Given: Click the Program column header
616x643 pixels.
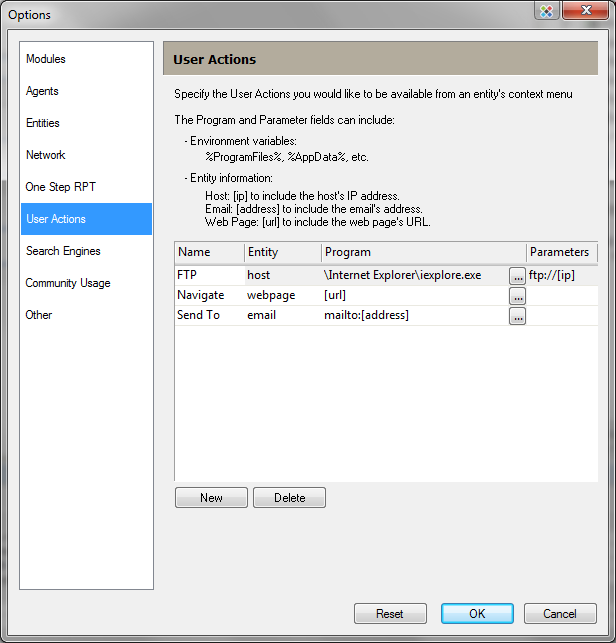Looking at the screenshot, I should tap(424, 252).
